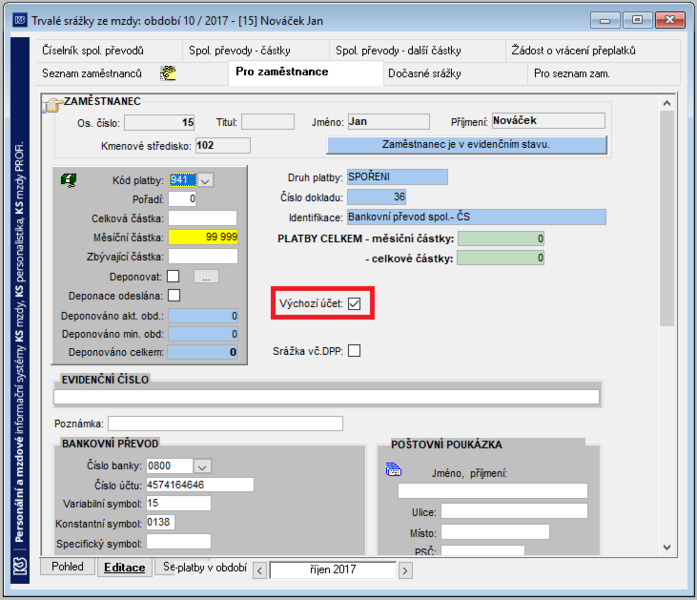Image resolution: width=697 pixels, height=600 pixels.
Task: Click the Identifikace field
Action: click(x=477, y=217)
